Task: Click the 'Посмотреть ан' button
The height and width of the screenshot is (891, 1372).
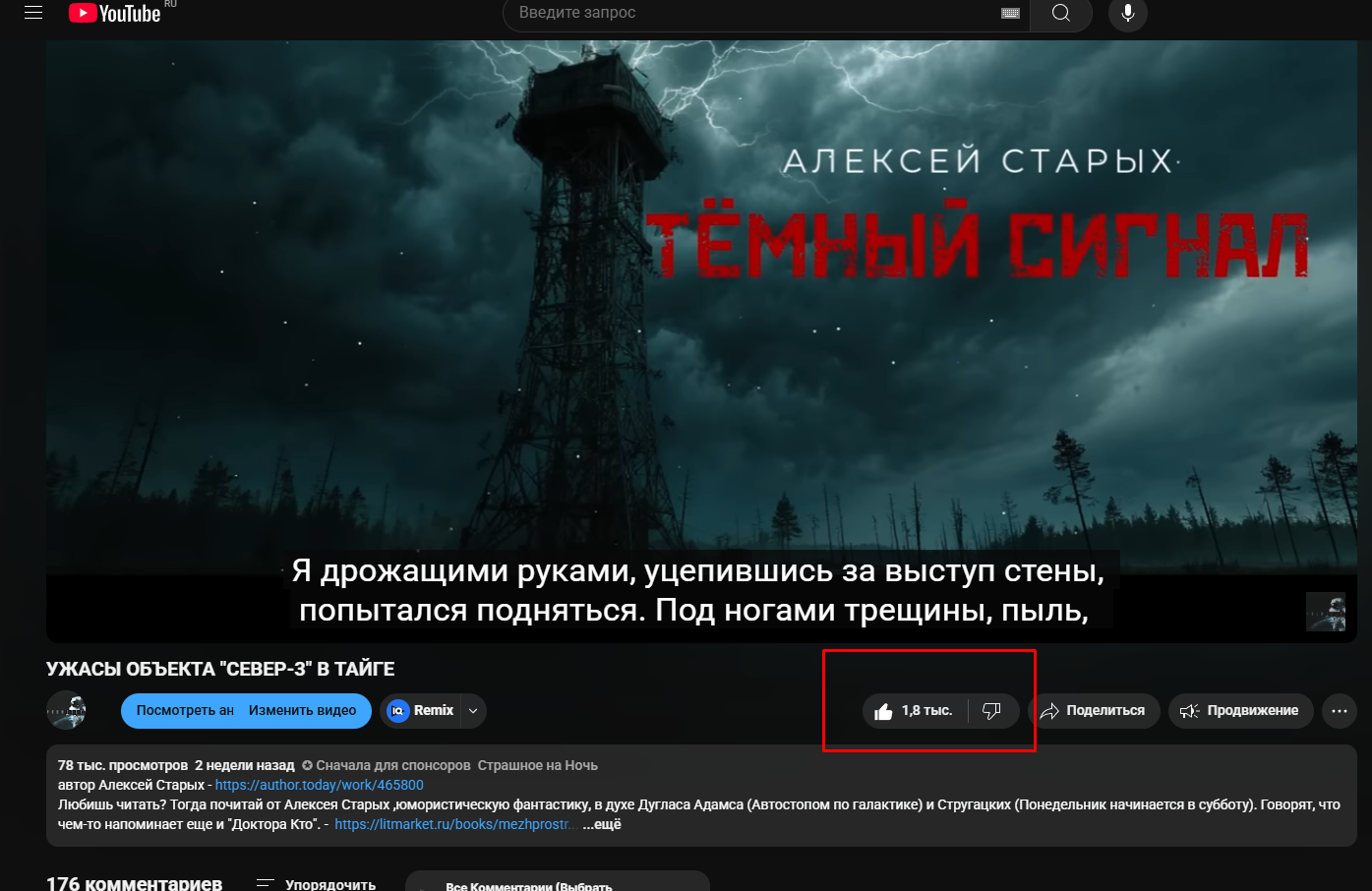Action: (185, 710)
